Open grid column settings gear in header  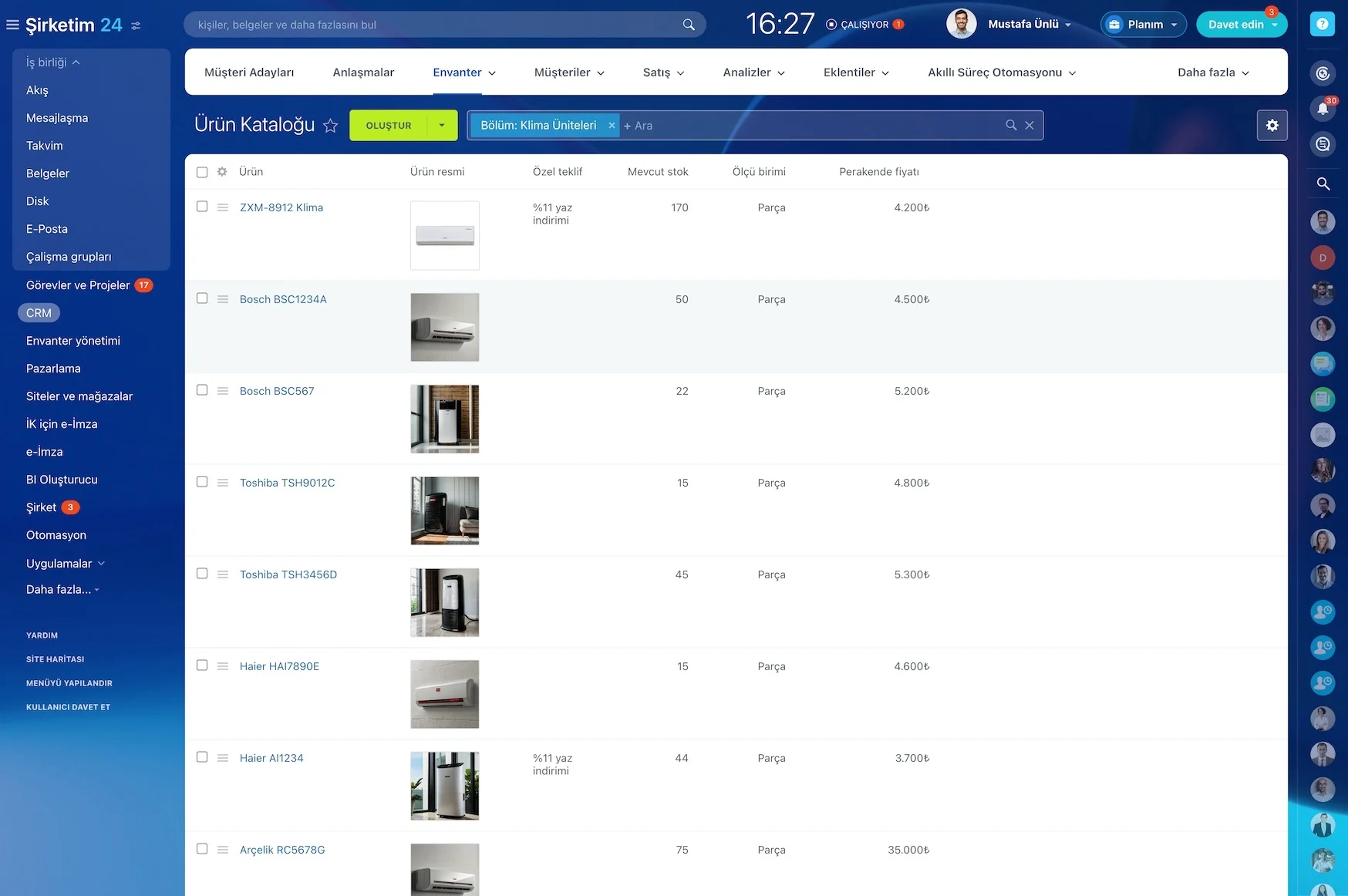222,172
